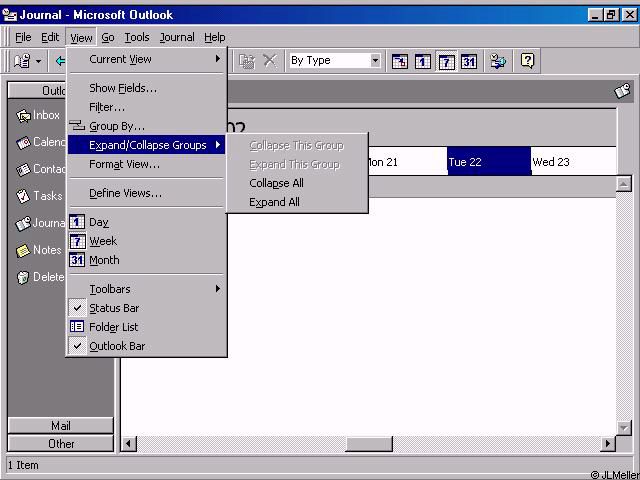The width and height of the screenshot is (640, 480).
Task: Toggle the Outlook Bar checkmark option
Action: [147, 346]
